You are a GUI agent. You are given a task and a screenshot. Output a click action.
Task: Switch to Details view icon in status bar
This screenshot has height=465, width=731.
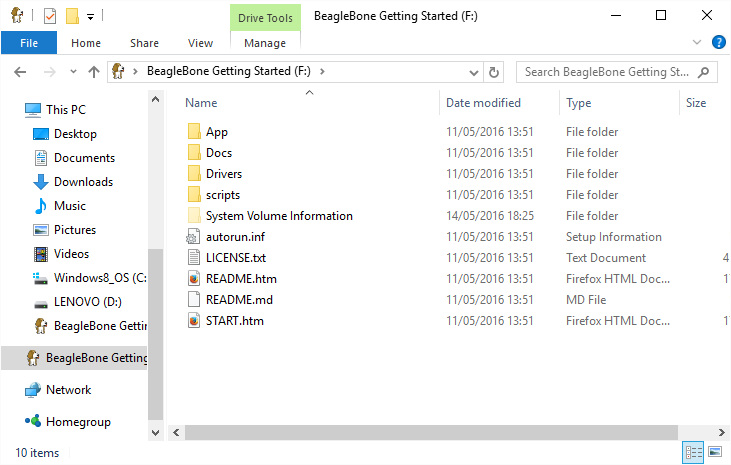[x=694, y=453]
